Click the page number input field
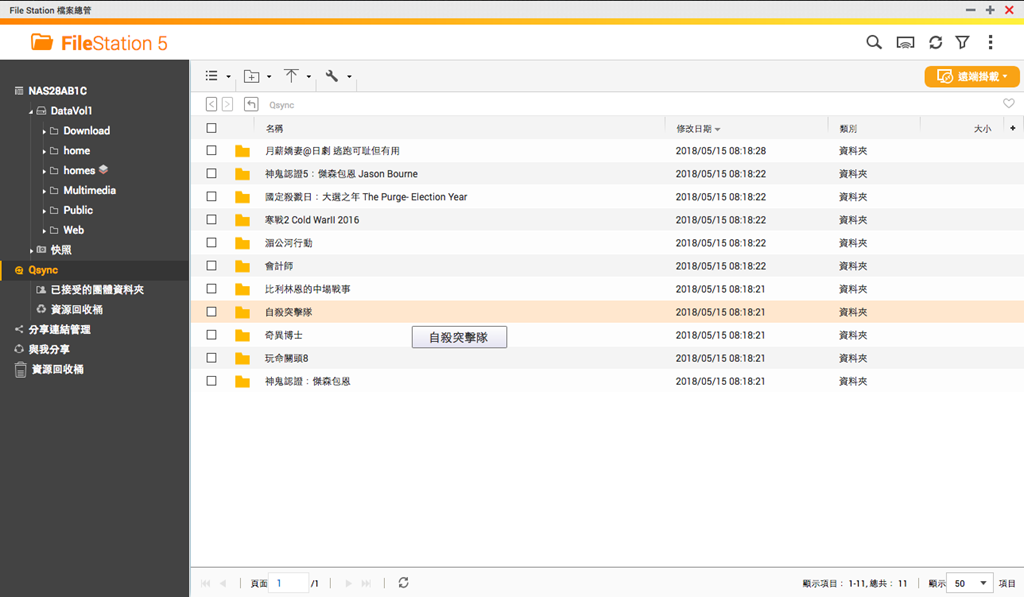1024x597 pixels. tap(289, 583)
